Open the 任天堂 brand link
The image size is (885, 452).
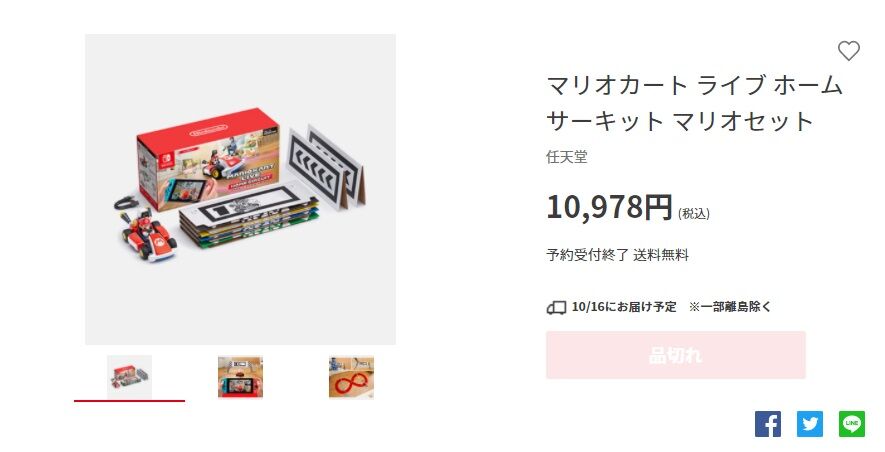click(567, 157)
